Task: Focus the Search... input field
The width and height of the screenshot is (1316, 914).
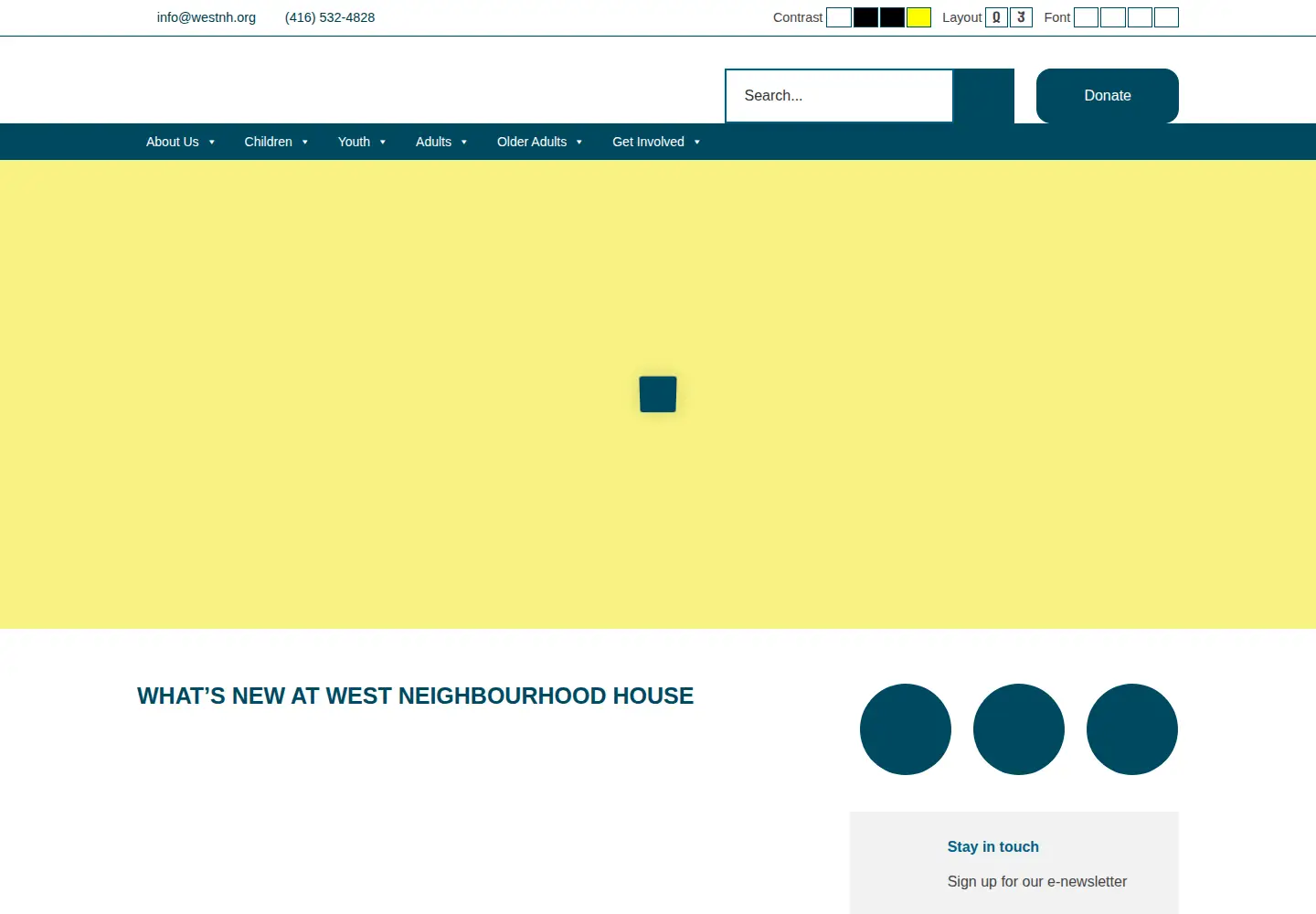Action: coord(839,96)
